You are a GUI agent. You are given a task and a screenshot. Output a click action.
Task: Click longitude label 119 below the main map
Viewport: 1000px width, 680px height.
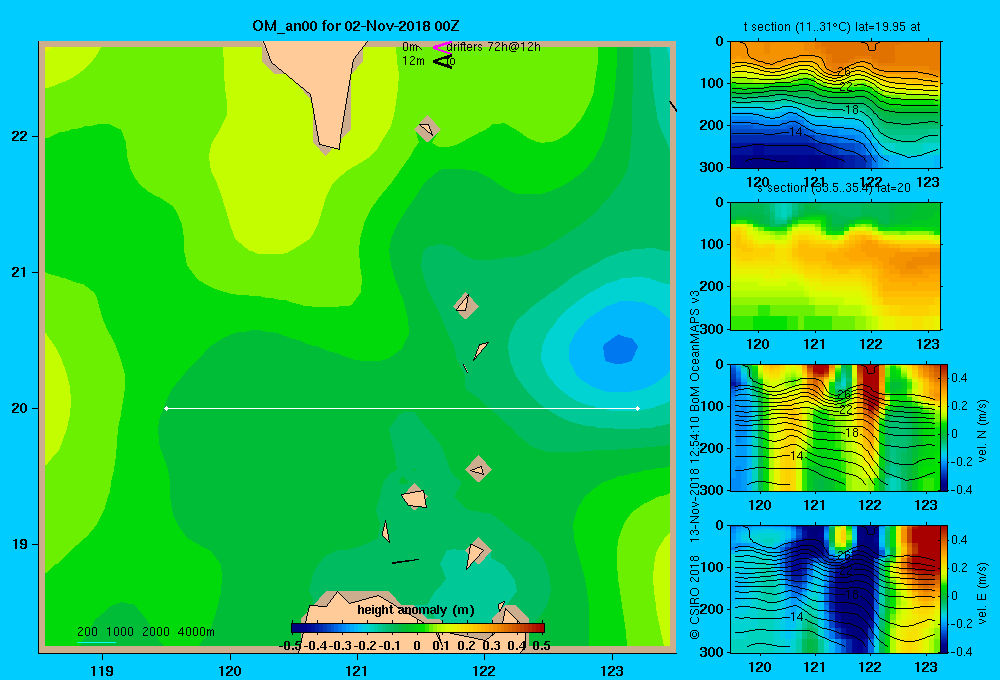(102, 670)
